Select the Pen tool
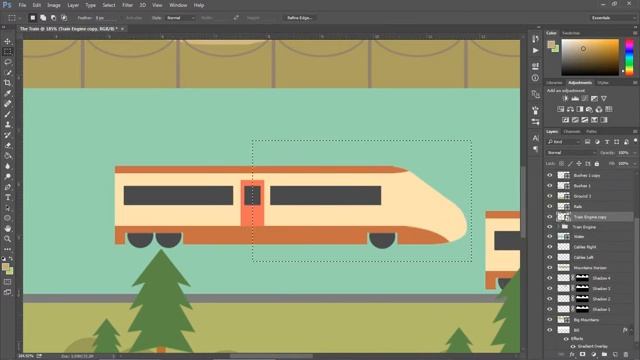The width and height of the screenshot is (640, 360). click(x=8, y=187)
